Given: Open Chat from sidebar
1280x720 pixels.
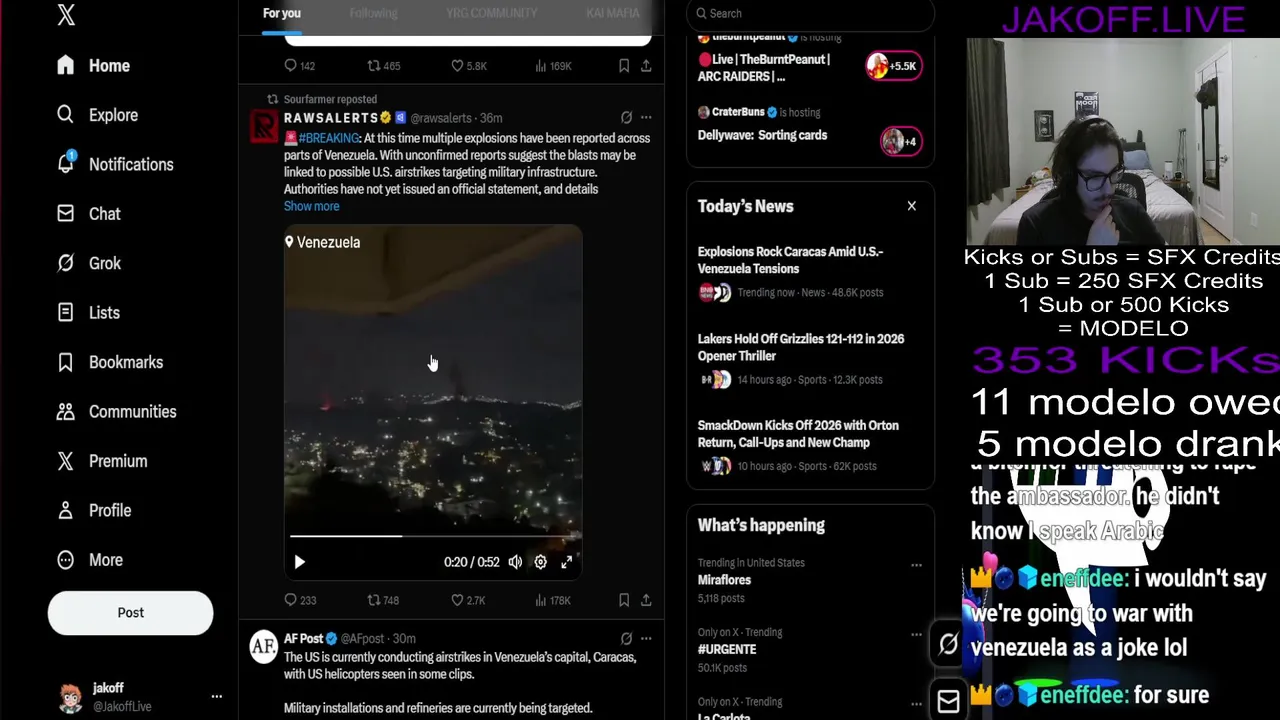Looking at the screenshot, I should [88, 214].
